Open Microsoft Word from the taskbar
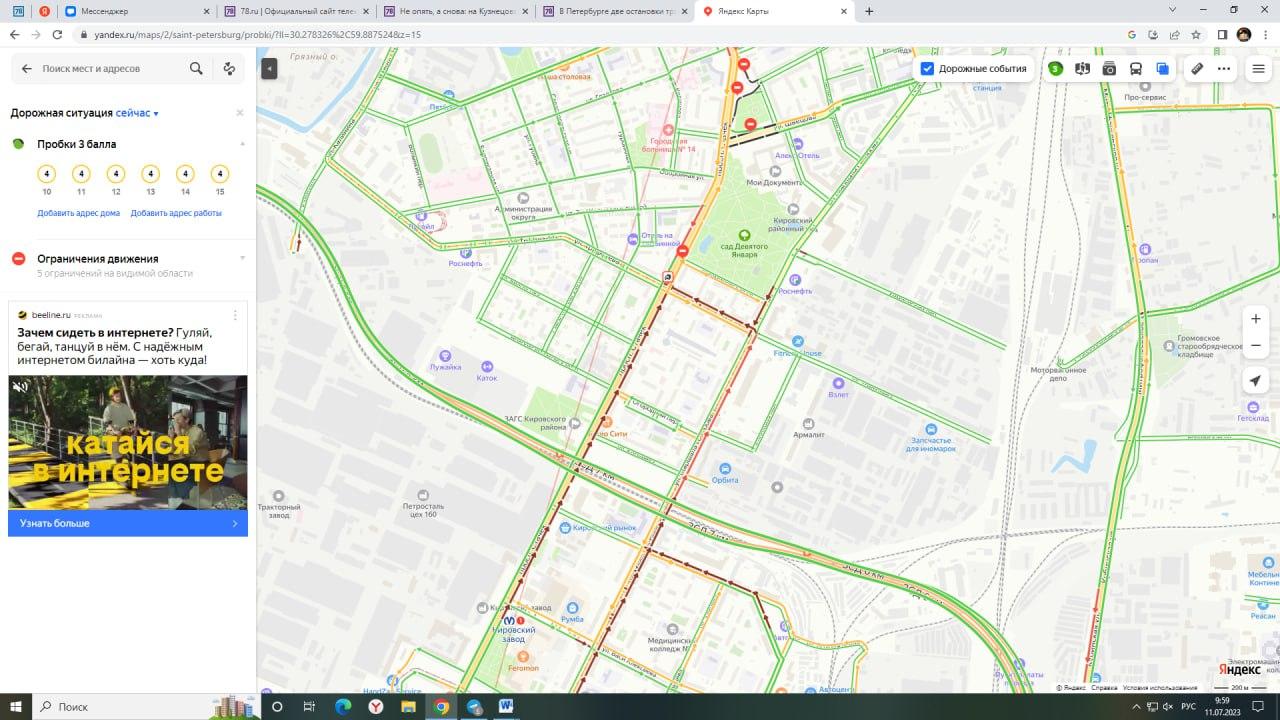The image size is (1280, 720). click(507, 706)
